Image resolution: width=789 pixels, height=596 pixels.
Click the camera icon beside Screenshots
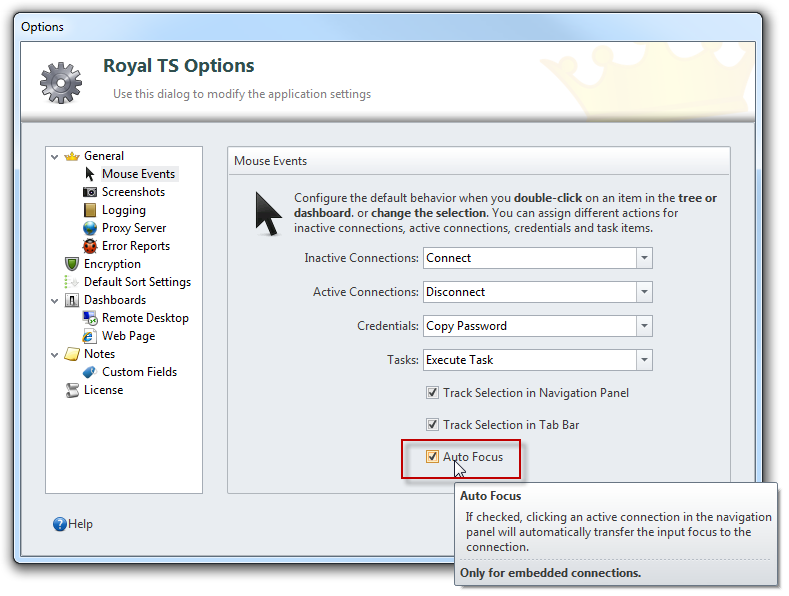[90, 192]
